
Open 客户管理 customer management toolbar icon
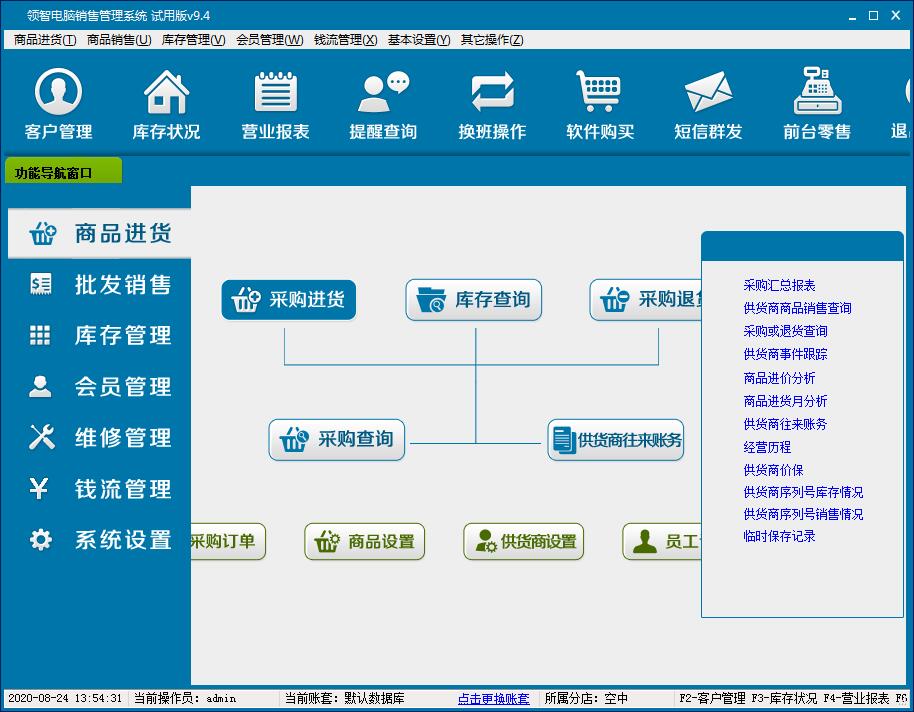(58, 104)
